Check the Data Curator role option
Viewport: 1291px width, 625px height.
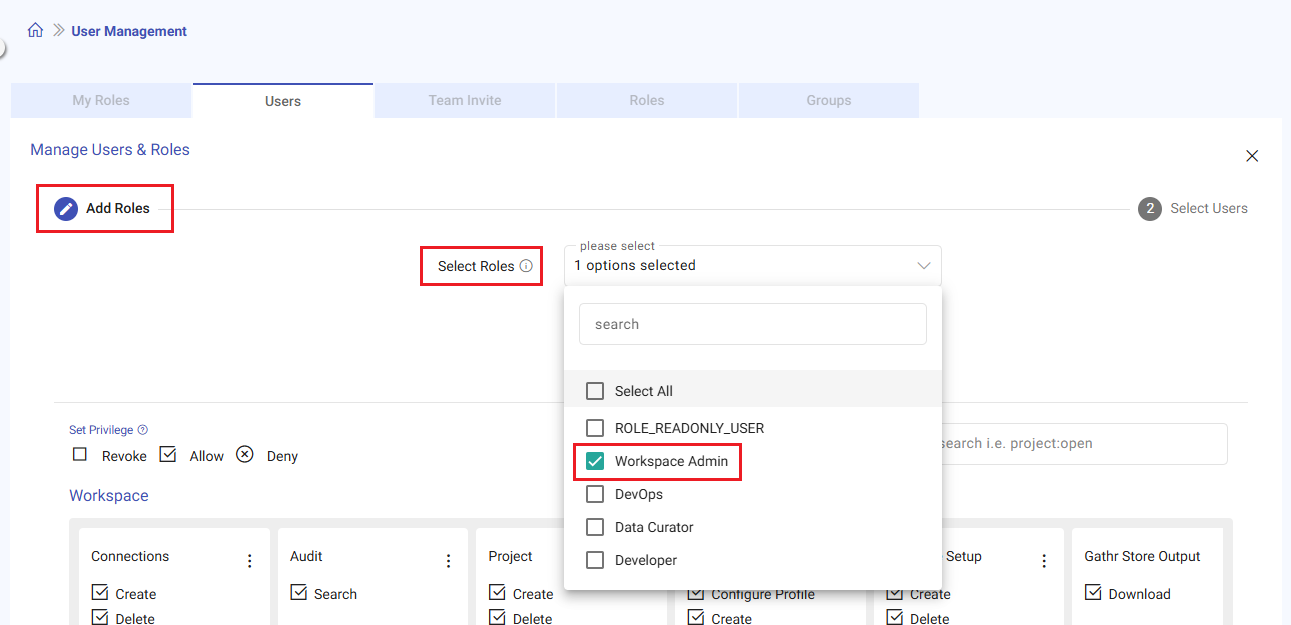(x=595, y=527)
